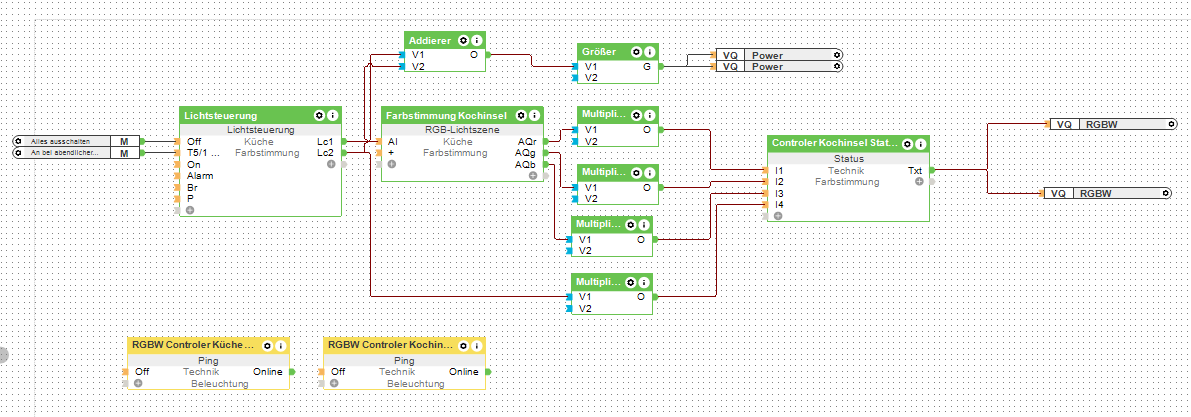Click Txt output on Controler Kochinsel Status
The image size is (1191, 417).
point(915,170)
